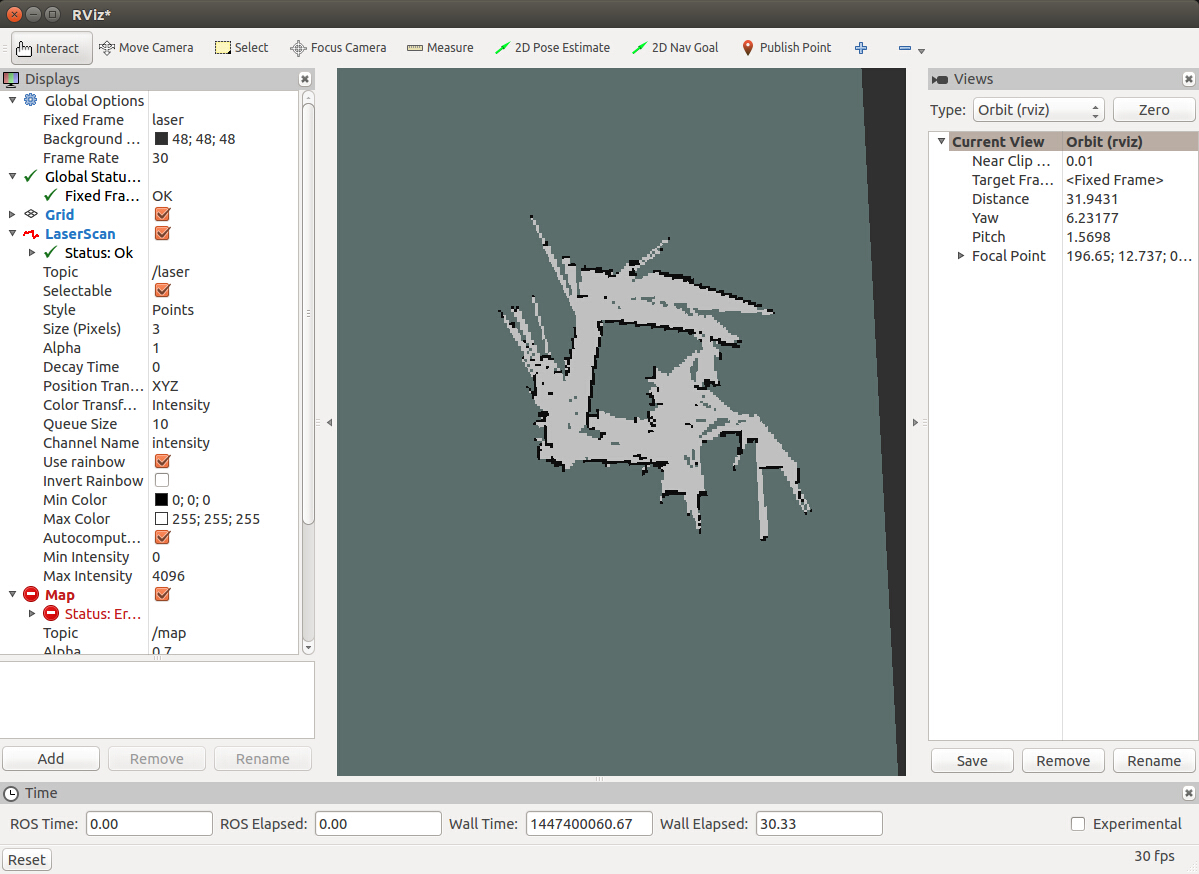Pick the Measure tool
1199x874 pixels.
(440, 48)
